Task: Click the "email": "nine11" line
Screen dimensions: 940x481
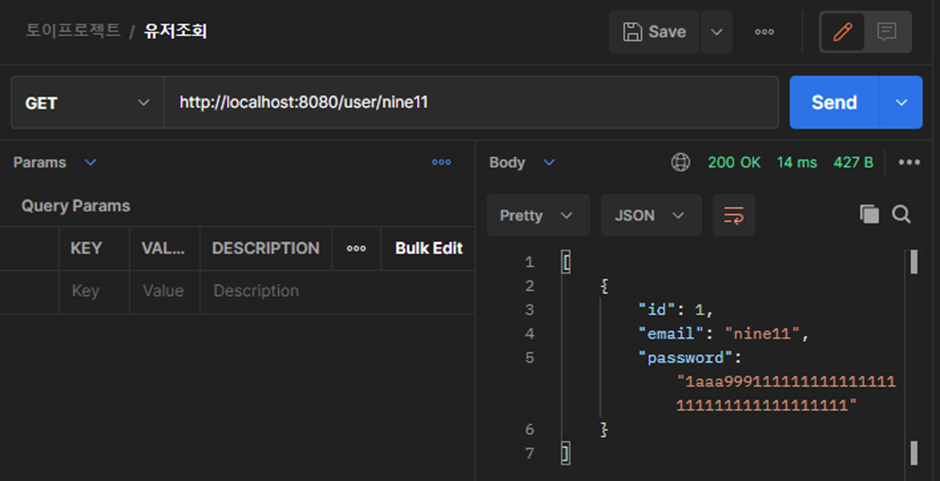Action: point(724,334)
